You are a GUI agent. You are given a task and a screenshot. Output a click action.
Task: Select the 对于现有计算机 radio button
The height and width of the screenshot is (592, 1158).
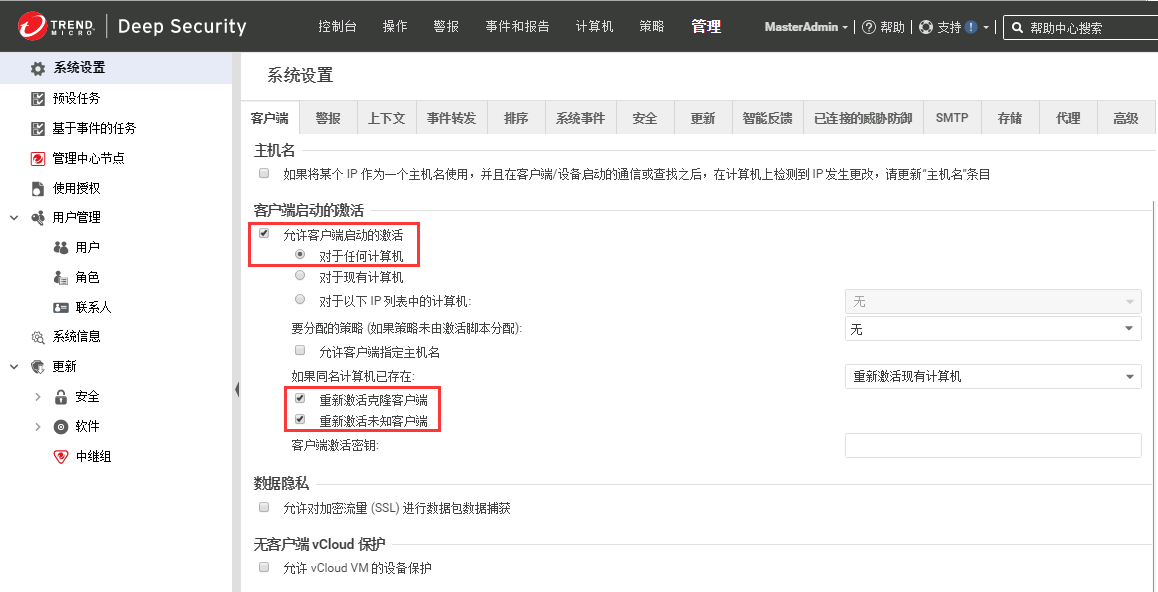click(300, 276)
